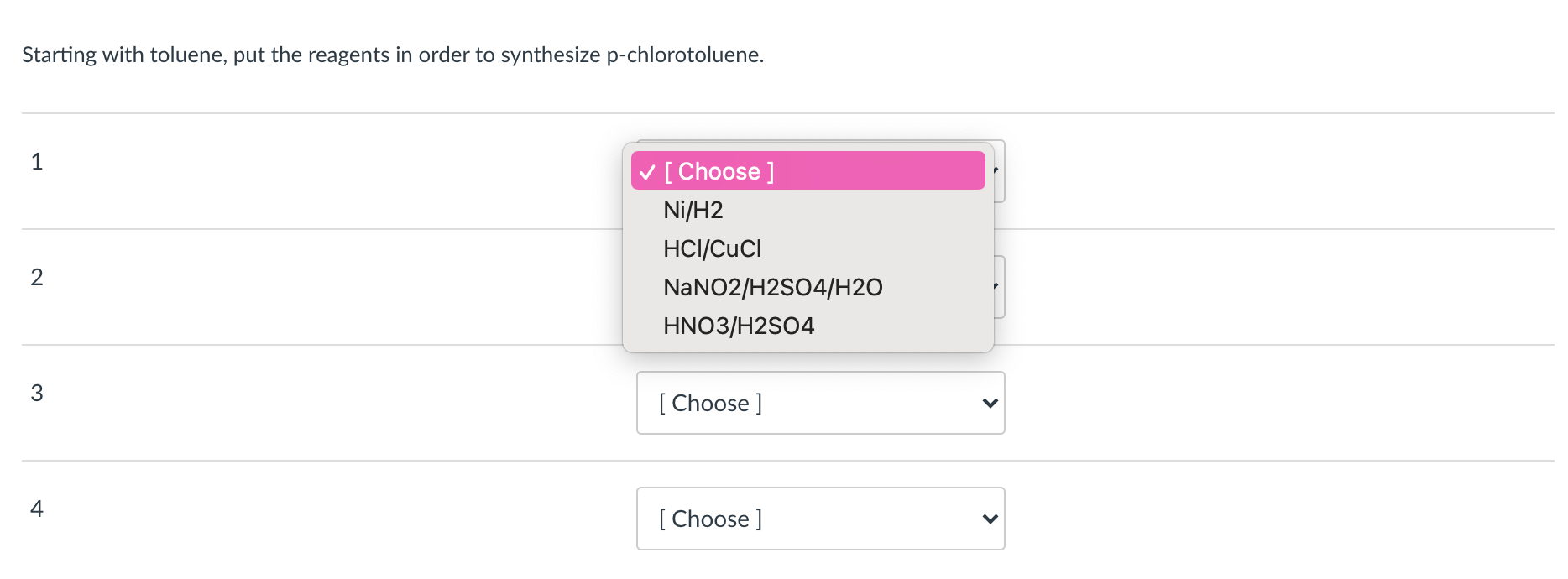The height and width of the screenshot is (579, 1568).
Task: Open the step 3 reagent dropdown
Action: pyautogui.click(x=820, y=403)
